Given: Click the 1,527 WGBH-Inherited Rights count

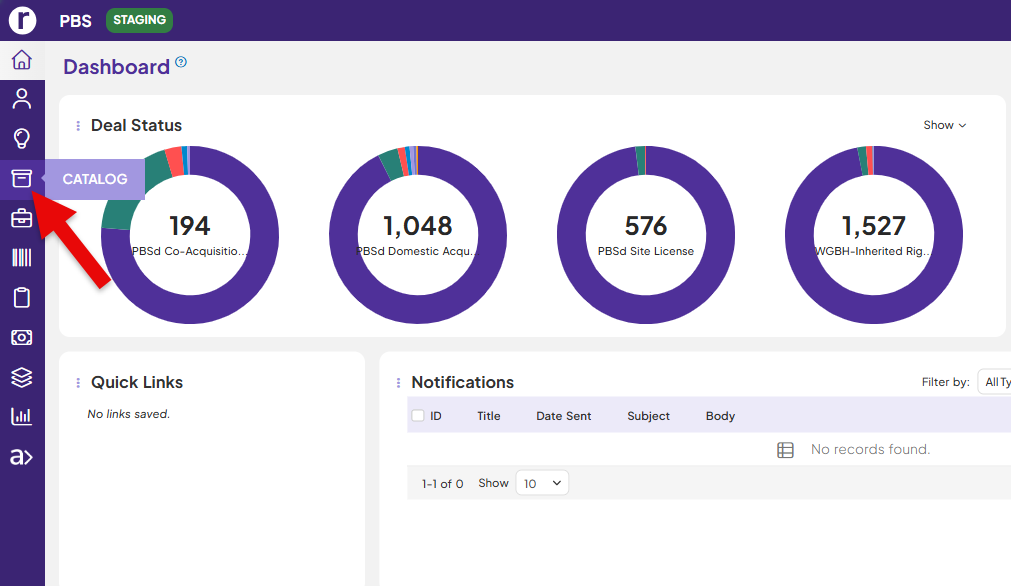Looking at the screenshot, I should [874, 226].
